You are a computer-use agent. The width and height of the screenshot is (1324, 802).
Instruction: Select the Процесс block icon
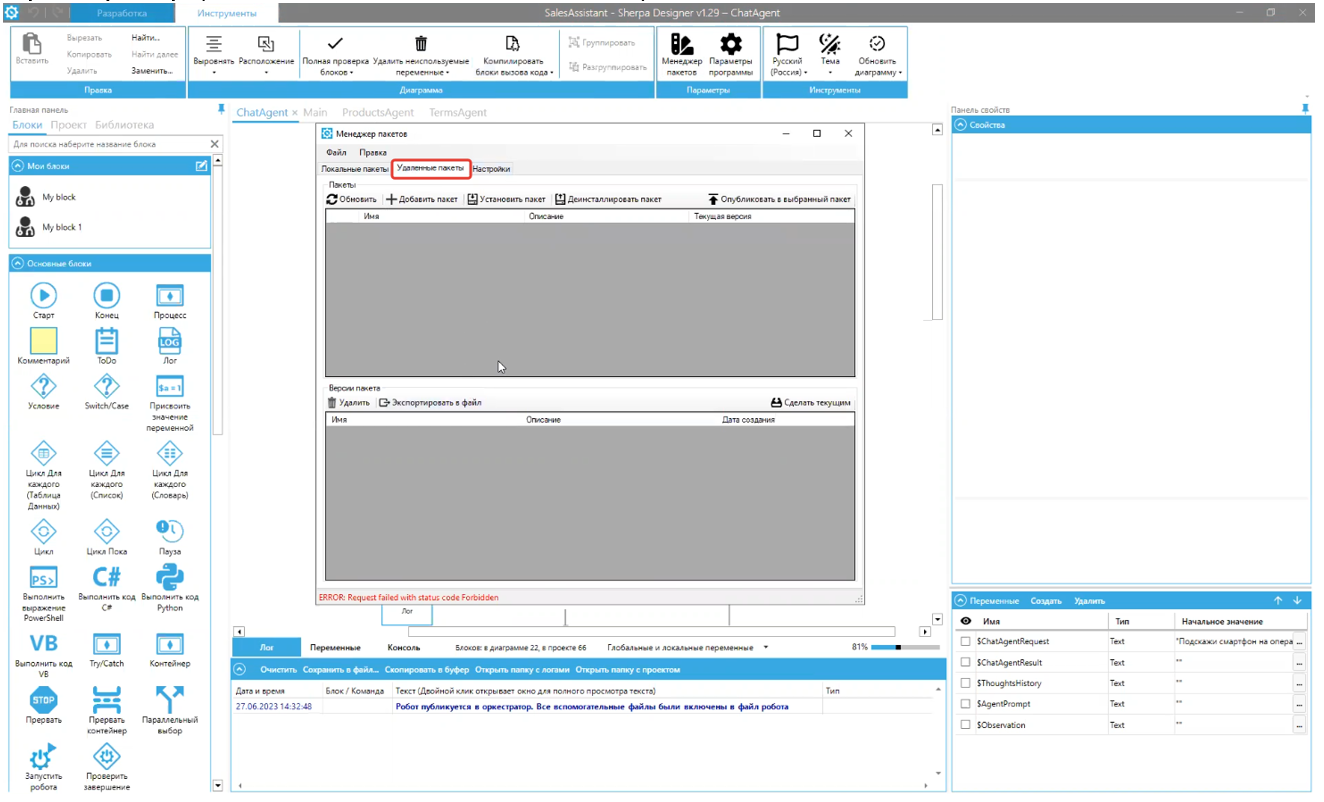170,295
